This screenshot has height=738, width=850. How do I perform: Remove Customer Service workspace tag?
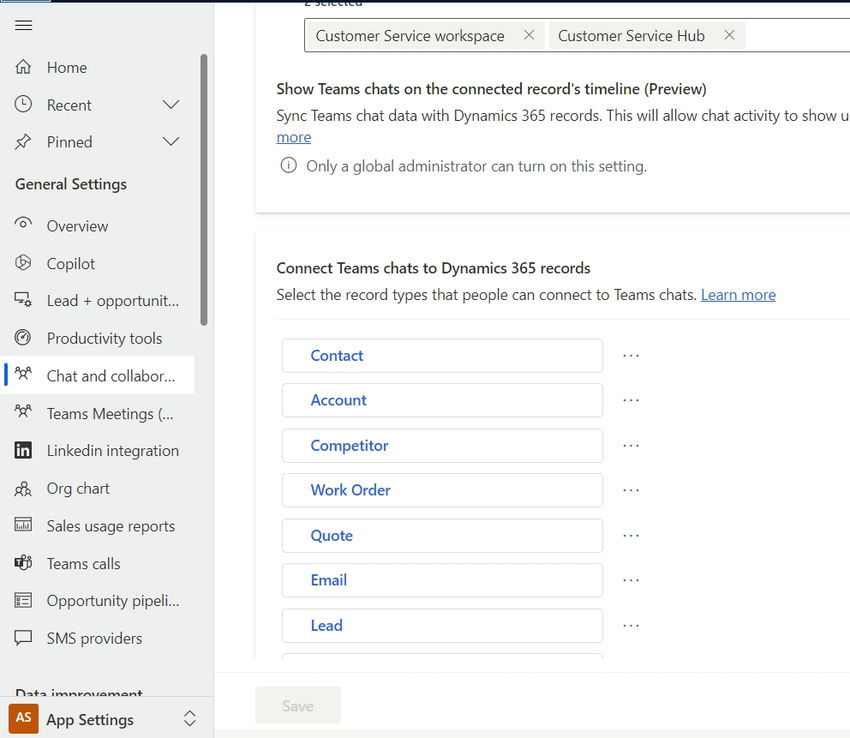529,35
